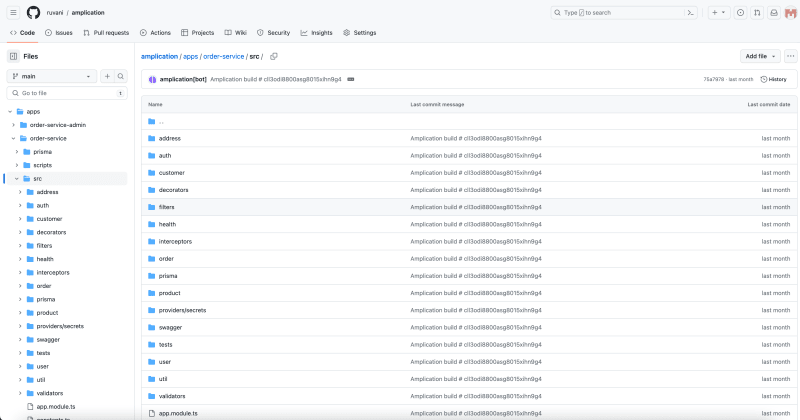Screen dimensions: 800x420
Task: Click the apps breadcrumb link
Action: (x=190, y=57)
